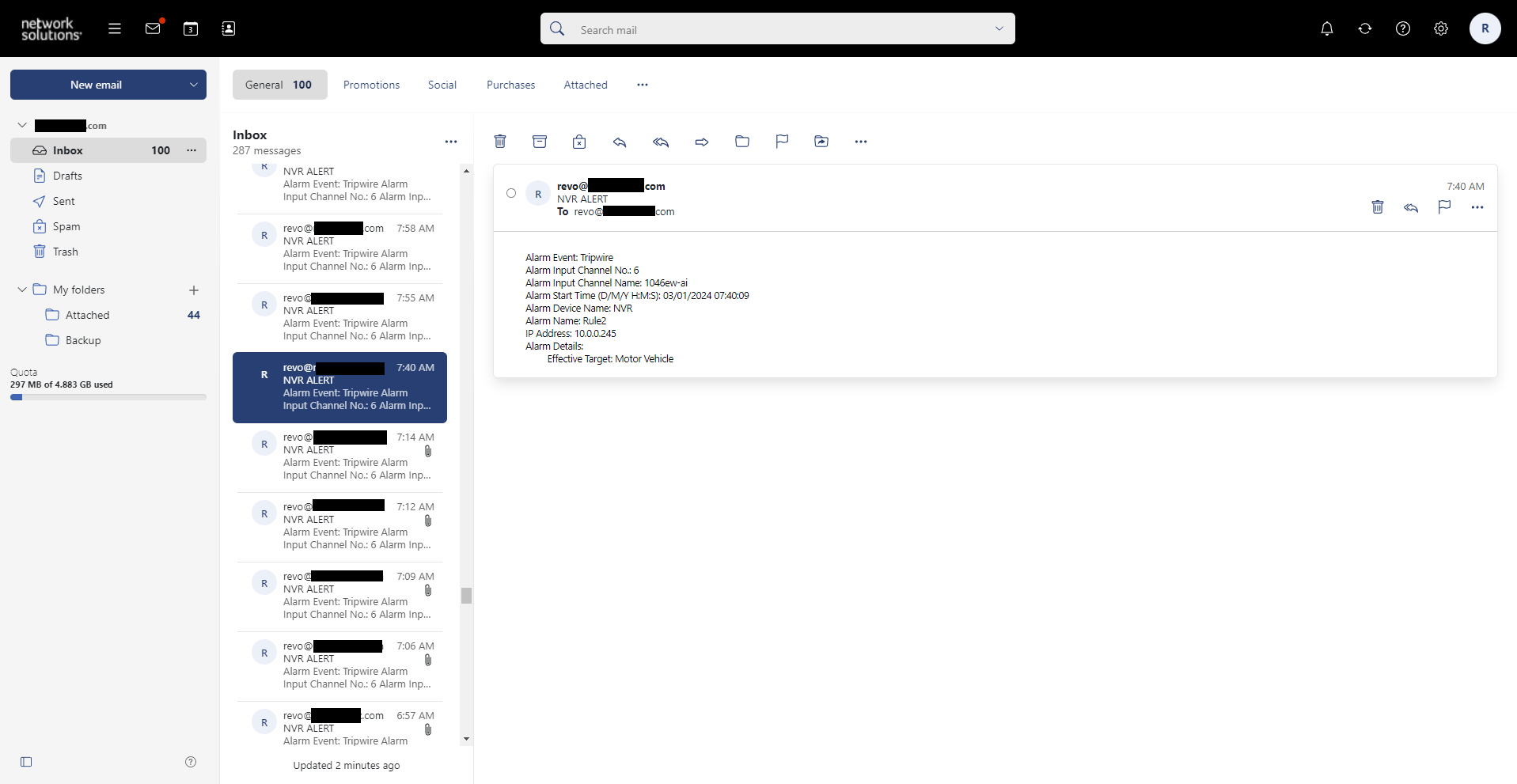Viewport: 1517px width, 784px height.
Task: Collapse the account folder tree
Action: click(x=22, y=125)
